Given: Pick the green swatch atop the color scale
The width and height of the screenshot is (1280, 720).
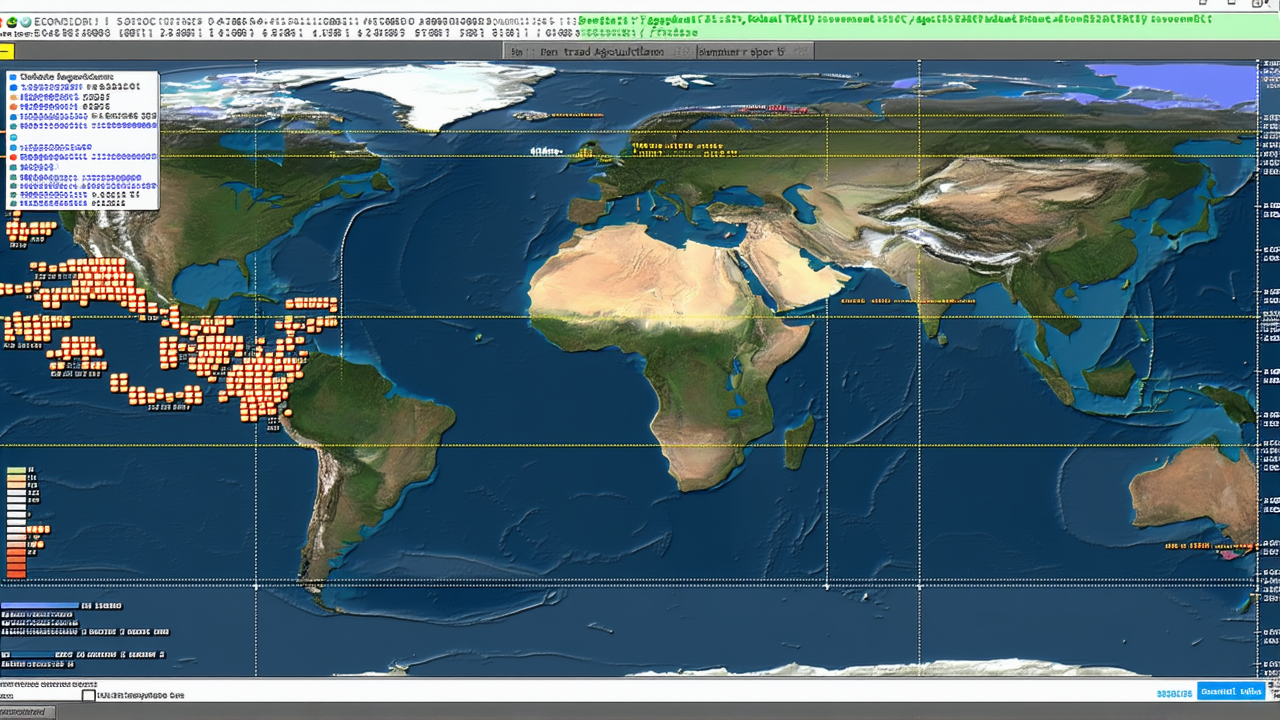Looking at the screenshot, I should point(16,470).
